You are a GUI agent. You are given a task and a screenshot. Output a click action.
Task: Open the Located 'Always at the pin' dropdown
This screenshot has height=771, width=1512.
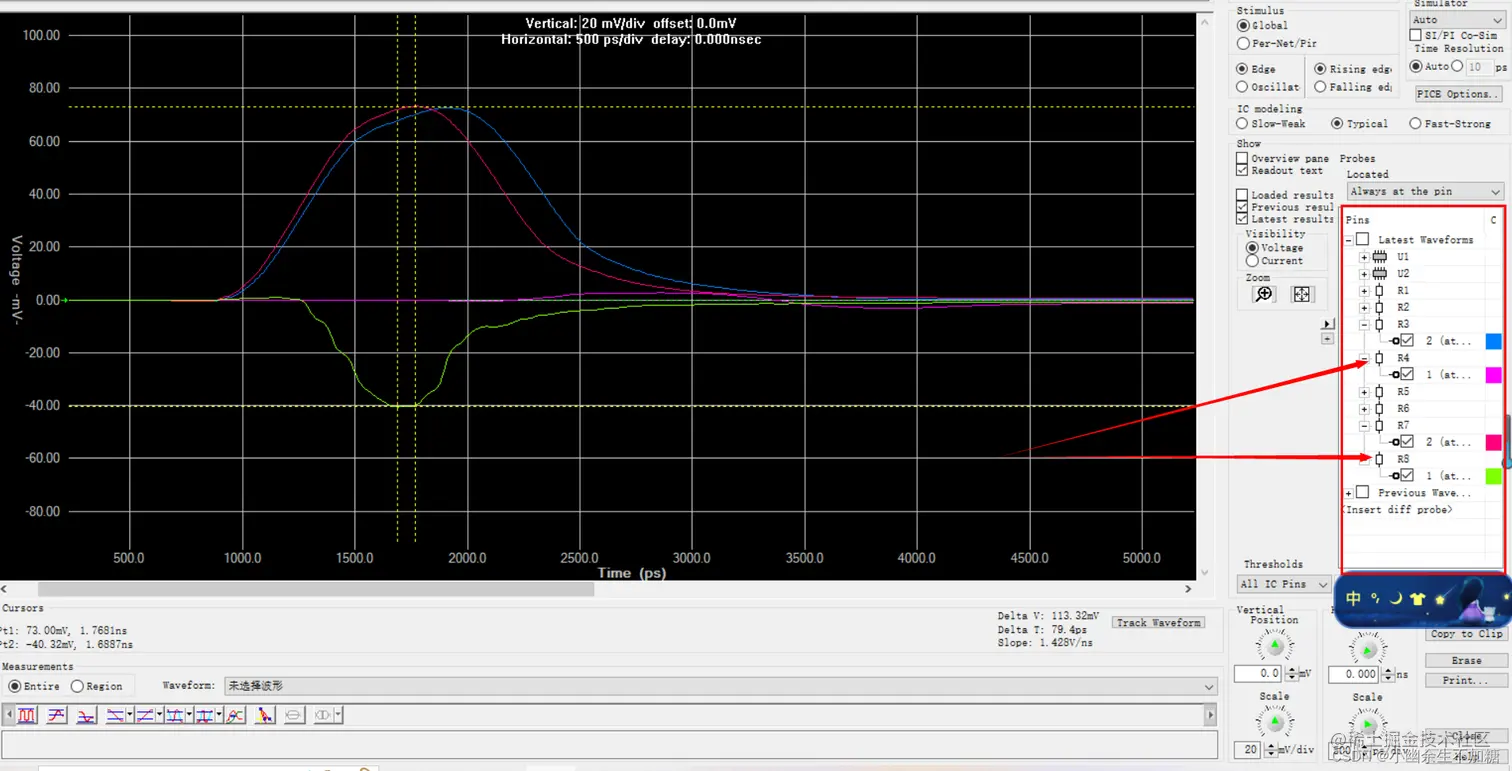tap(1425, 191)
